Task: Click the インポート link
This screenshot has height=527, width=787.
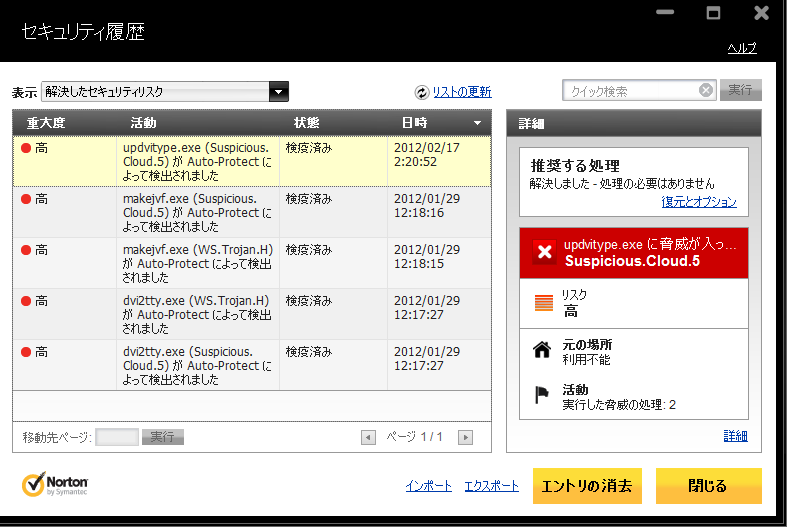Action: point(429,486)
